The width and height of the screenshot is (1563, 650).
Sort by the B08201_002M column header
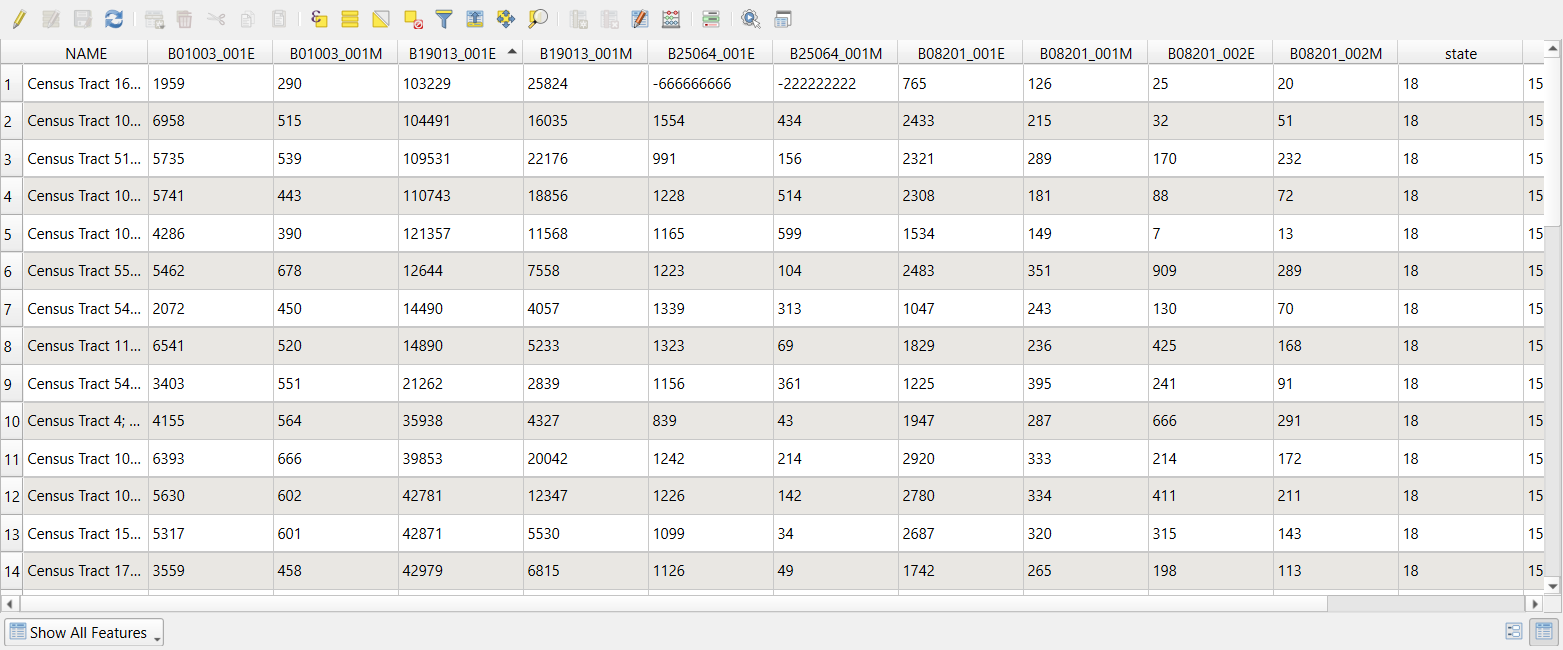click(1335, 53)
